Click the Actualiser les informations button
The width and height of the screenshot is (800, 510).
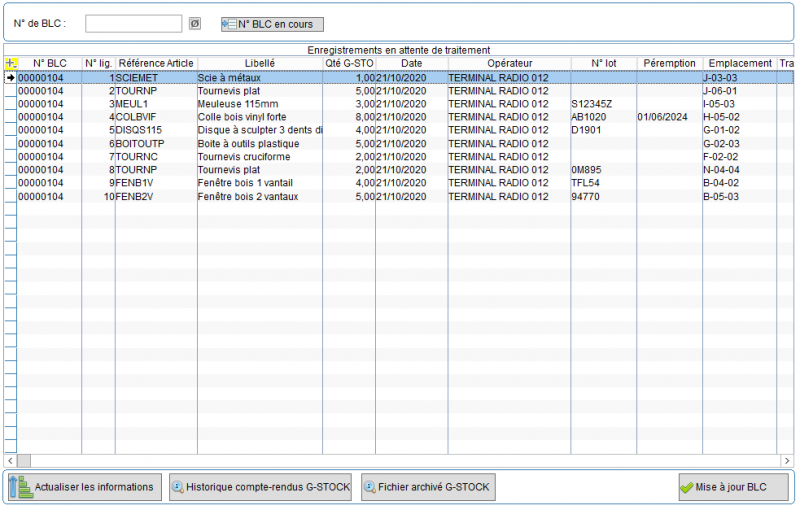[83, 487]
